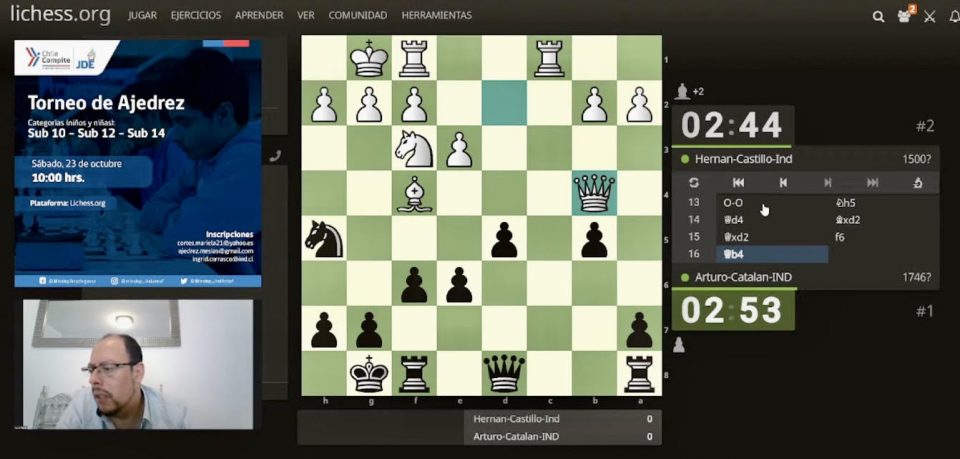Jump to first move in move list
Viewport: 960px width, 459px height.
tap(738, 183)
